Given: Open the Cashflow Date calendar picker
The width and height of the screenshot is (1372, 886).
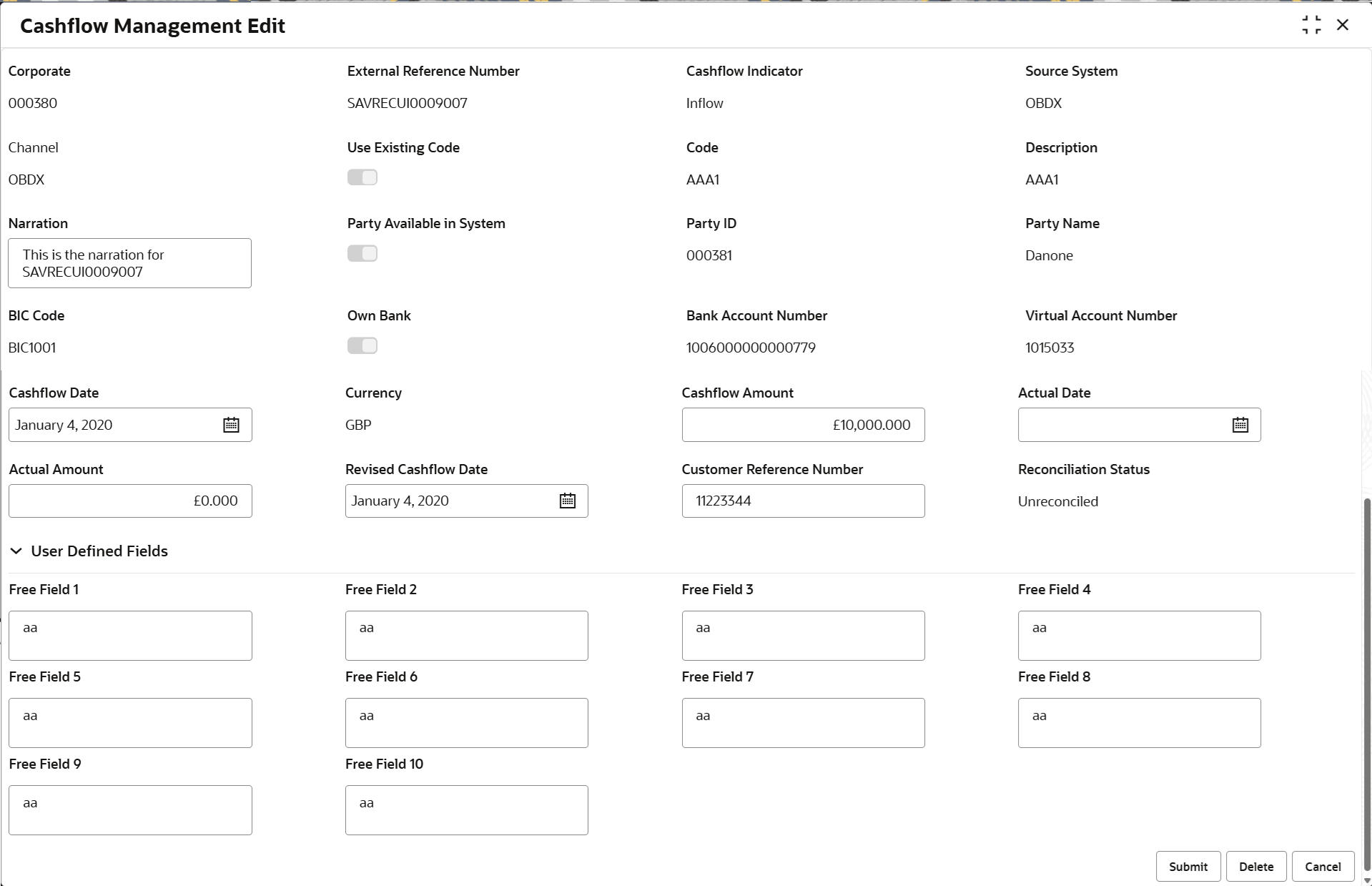Looking at the screenshot, I should pos(230,425).
